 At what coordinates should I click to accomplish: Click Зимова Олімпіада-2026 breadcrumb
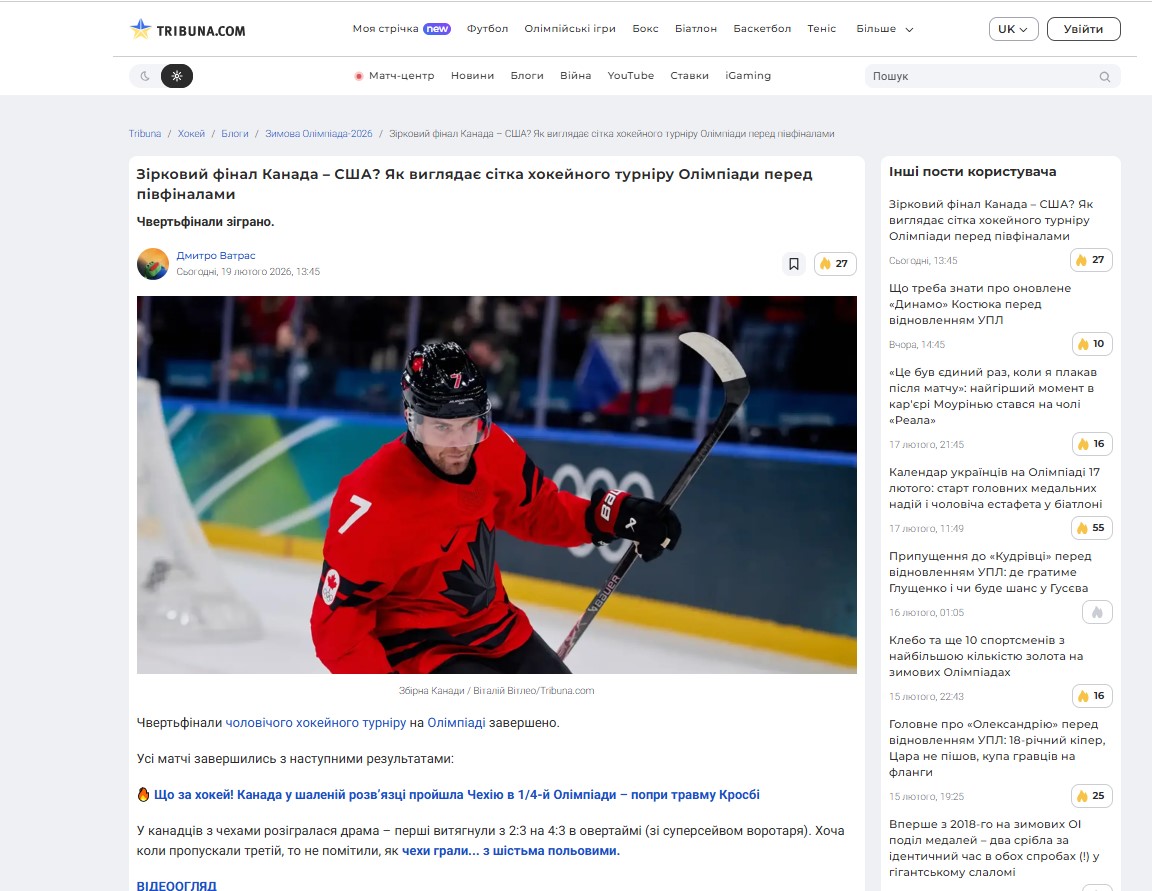(319, 134)
